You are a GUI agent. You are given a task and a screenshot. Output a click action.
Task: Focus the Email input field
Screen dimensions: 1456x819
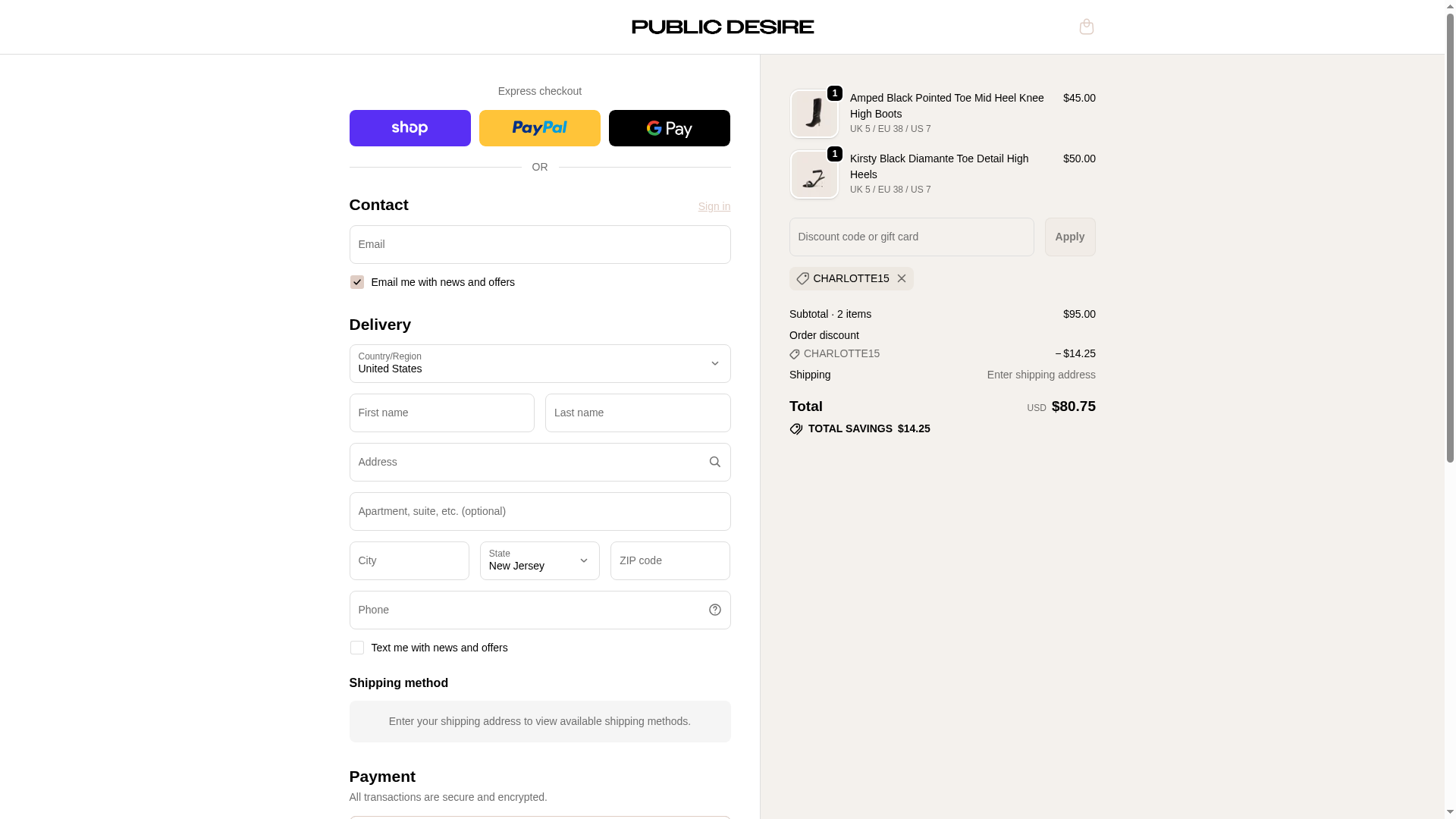pyautogui.click(x=539, y=244)
